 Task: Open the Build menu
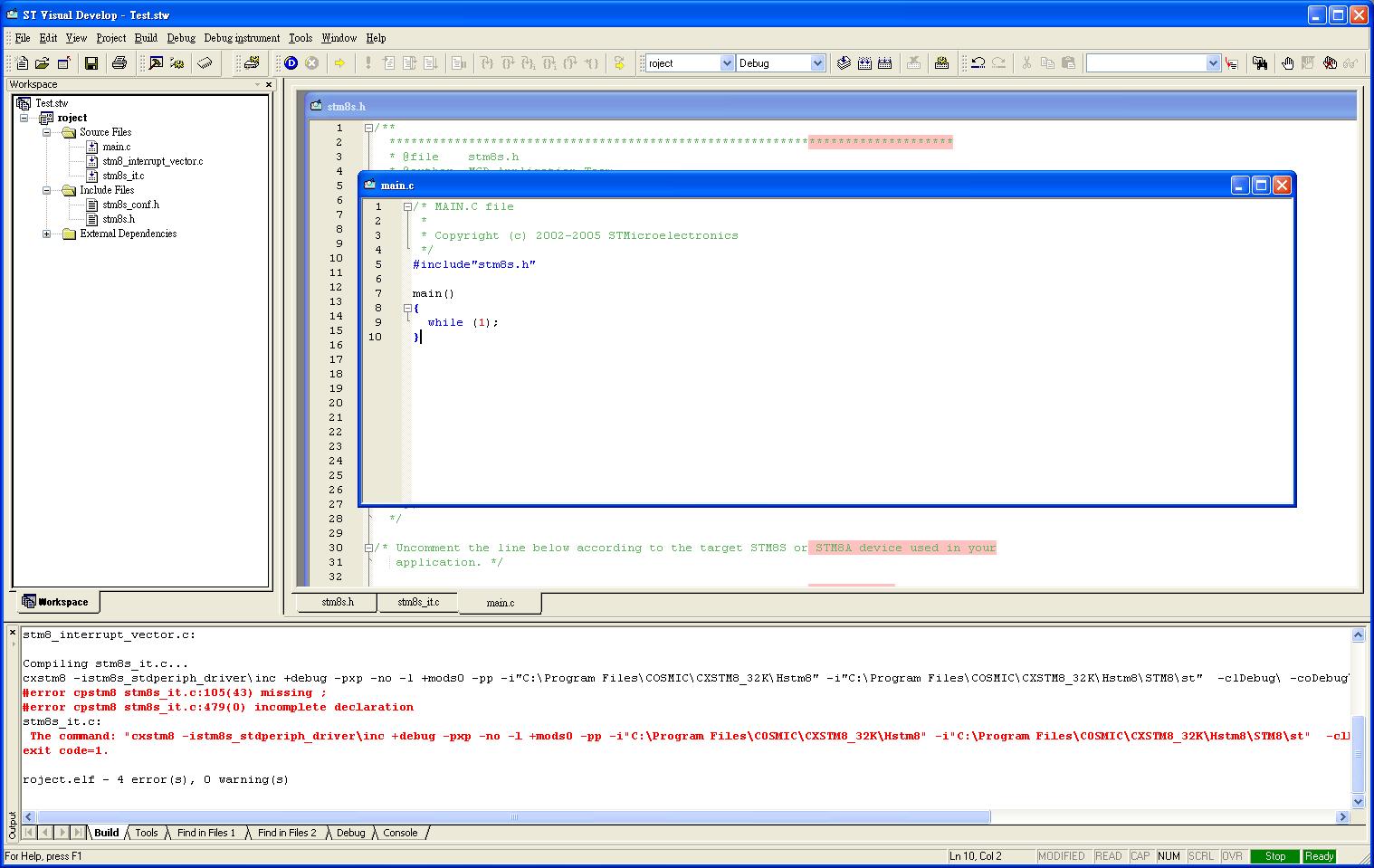[146, 38]
